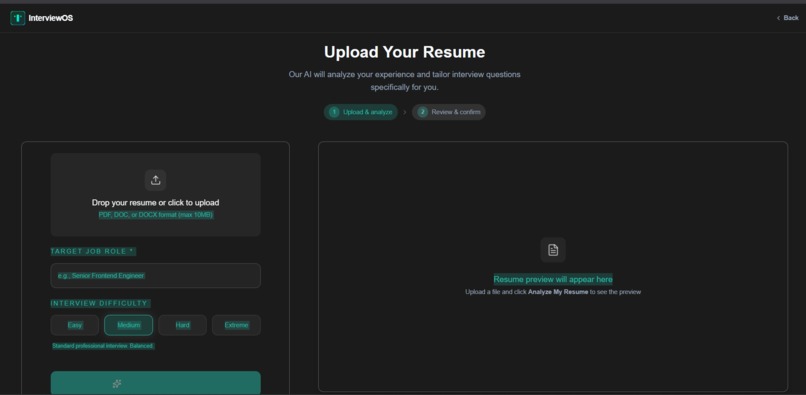Screen dimensions: 806x395
Task: Click the upload arrow icon
Action: 156,180
